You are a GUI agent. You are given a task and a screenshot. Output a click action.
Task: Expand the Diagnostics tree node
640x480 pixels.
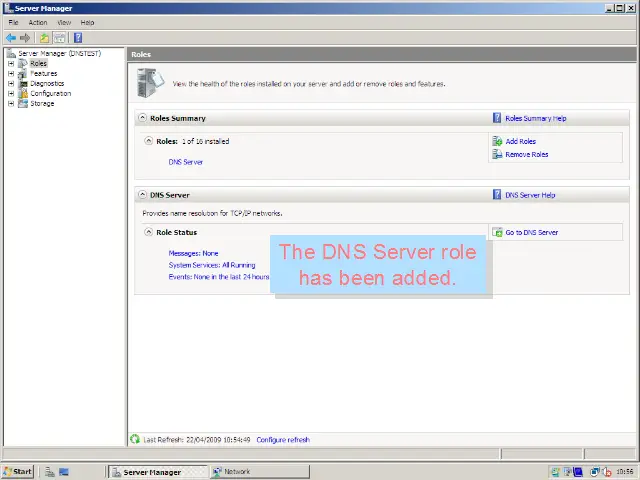(x=11, y=83)
